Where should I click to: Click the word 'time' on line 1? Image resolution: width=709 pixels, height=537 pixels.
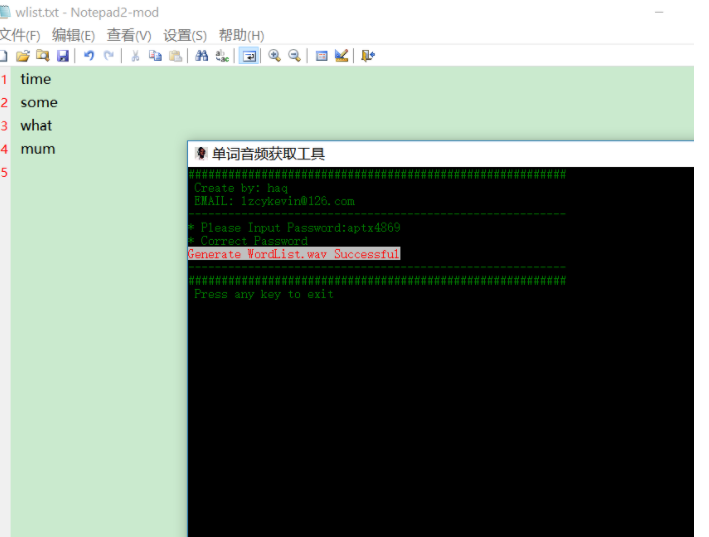(x=36, y=79)
